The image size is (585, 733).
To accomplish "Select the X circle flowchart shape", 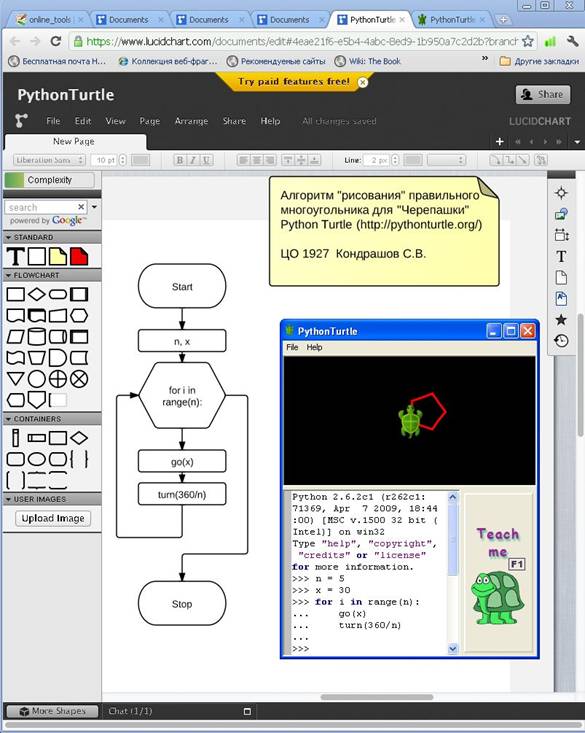I will point(79,379).
